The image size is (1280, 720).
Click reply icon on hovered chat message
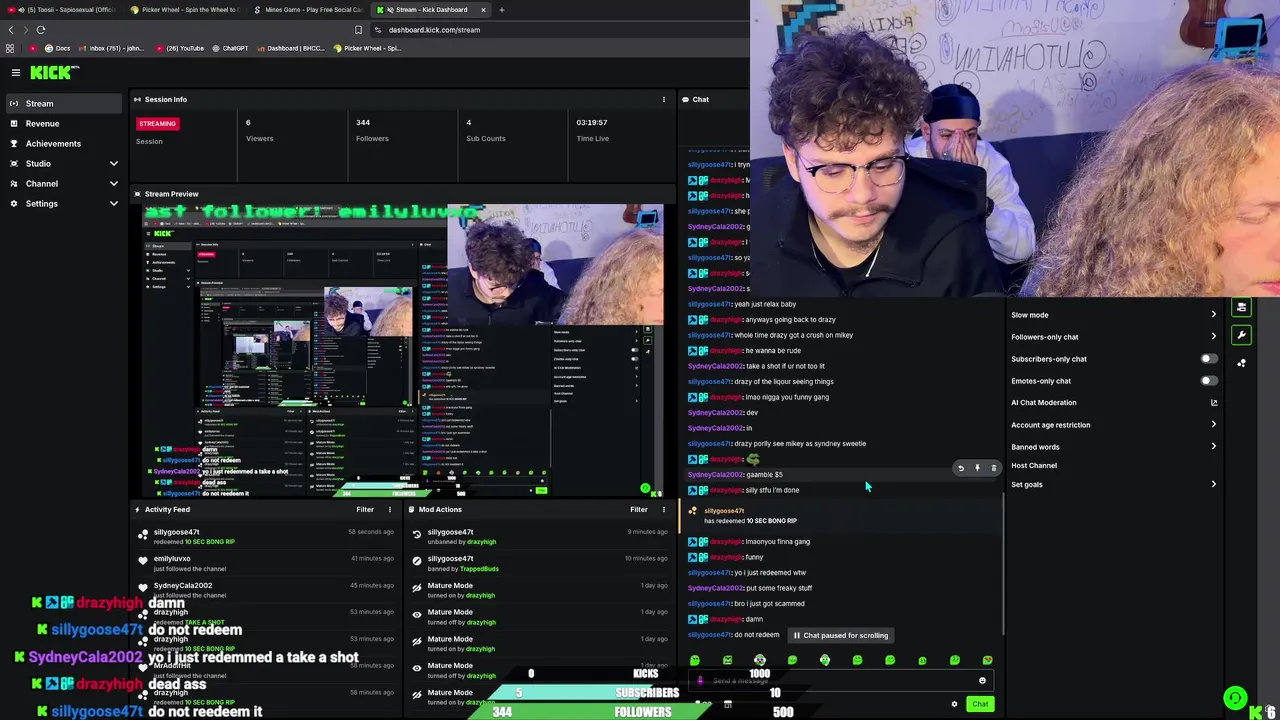[961, 468]
